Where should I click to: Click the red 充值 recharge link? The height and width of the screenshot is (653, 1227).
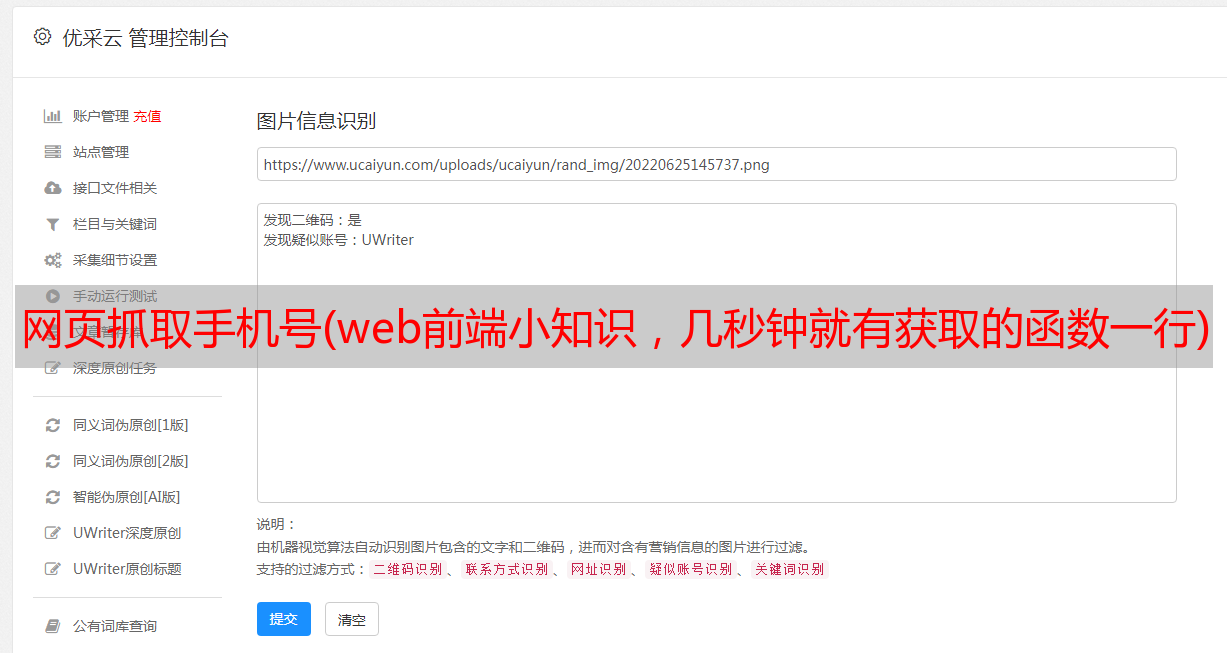tap(147, 116)
